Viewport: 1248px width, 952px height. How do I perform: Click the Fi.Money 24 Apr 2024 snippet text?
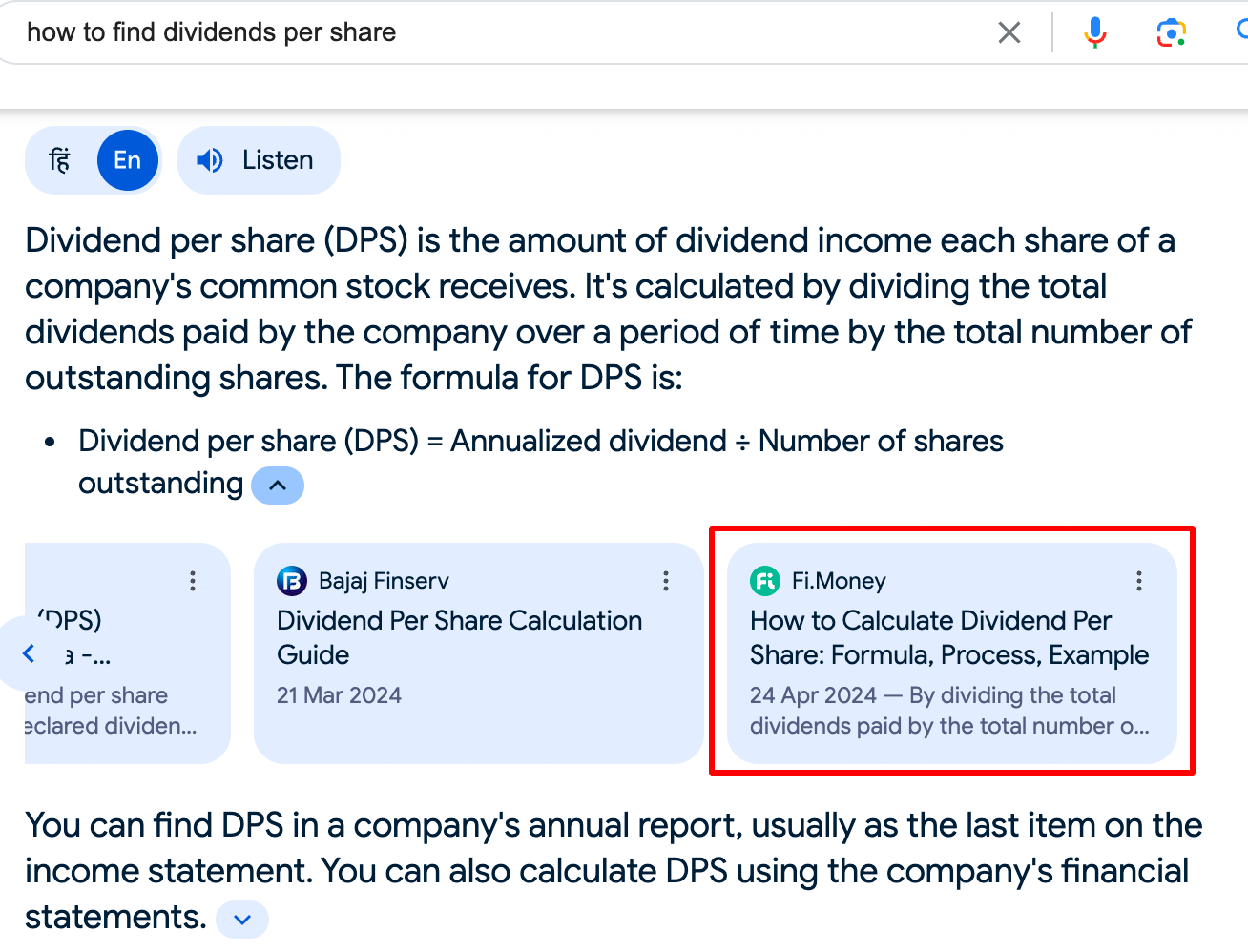pyautogui.click(x=948, y=711)
